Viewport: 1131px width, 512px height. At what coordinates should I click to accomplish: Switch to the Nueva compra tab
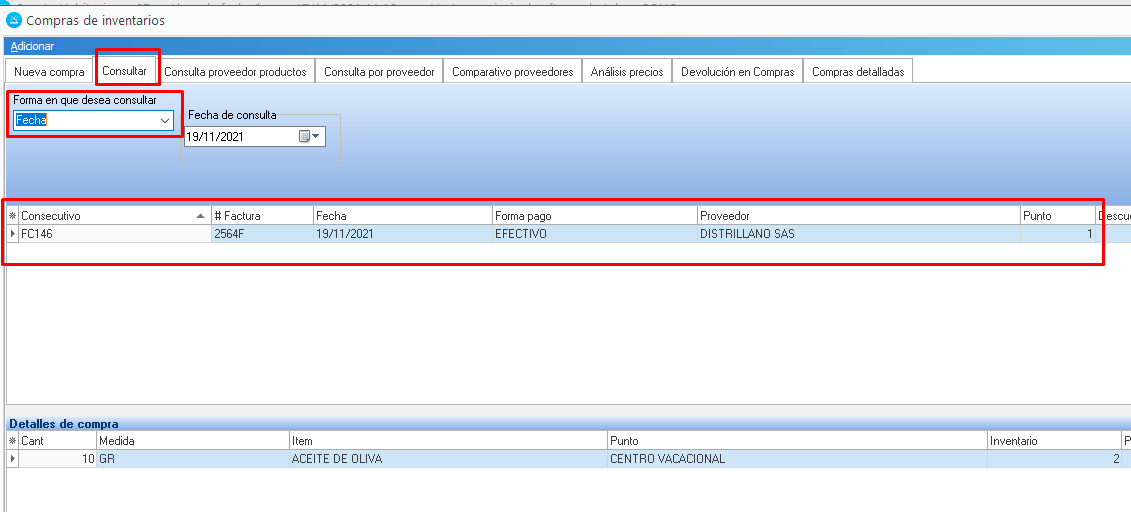pyautogui.click(x=49, y=72)
